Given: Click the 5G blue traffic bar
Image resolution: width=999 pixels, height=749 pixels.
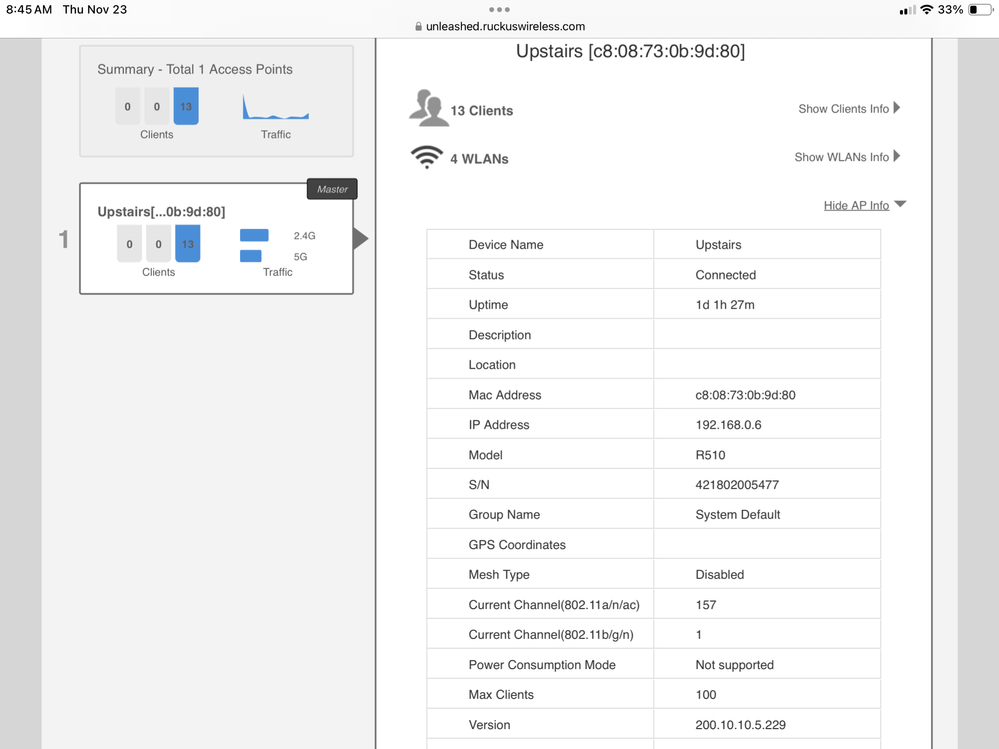Looking at the screenshot, I should tap(250, 256).
